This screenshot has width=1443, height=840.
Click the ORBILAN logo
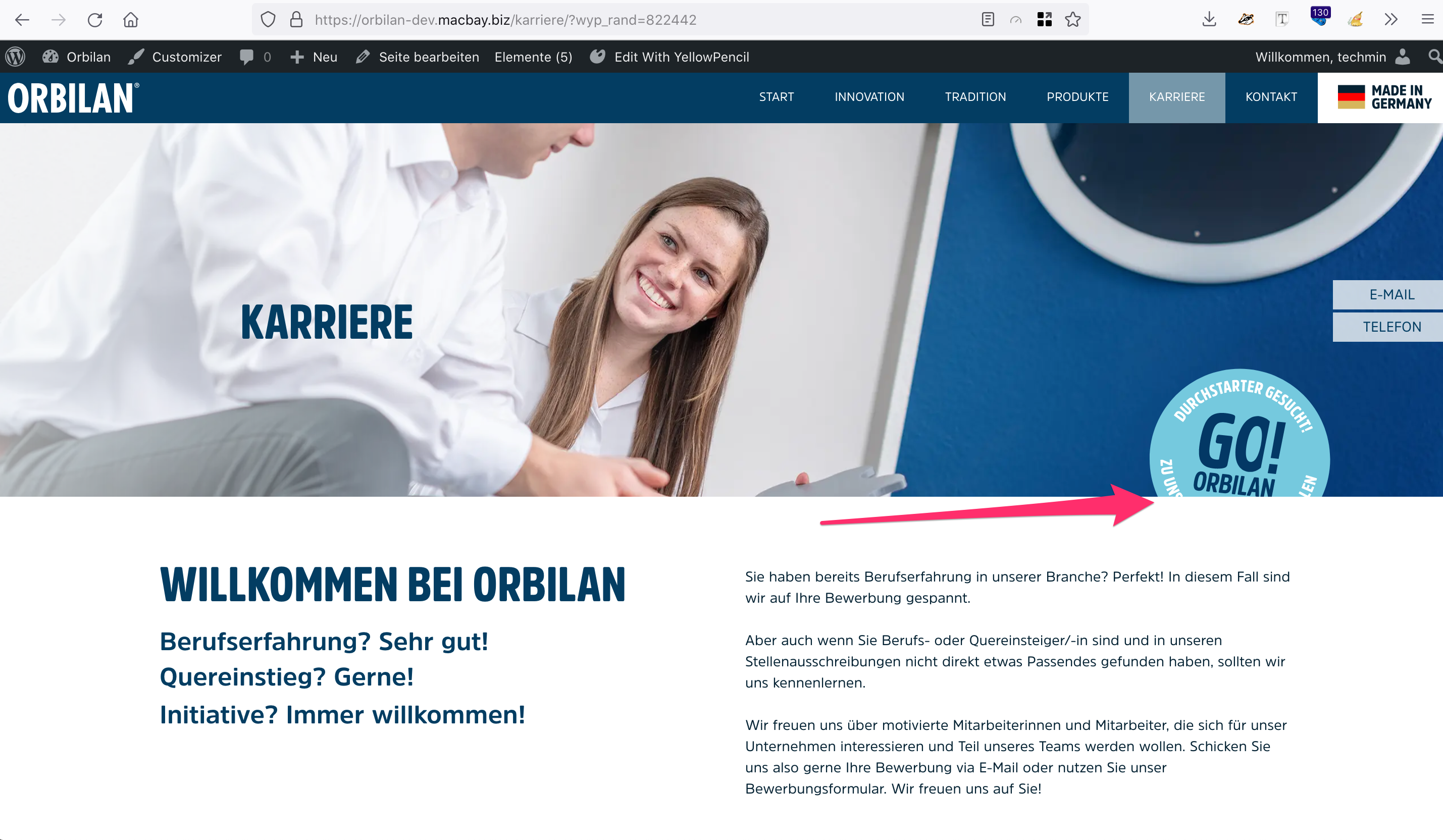tap(73, 98)
